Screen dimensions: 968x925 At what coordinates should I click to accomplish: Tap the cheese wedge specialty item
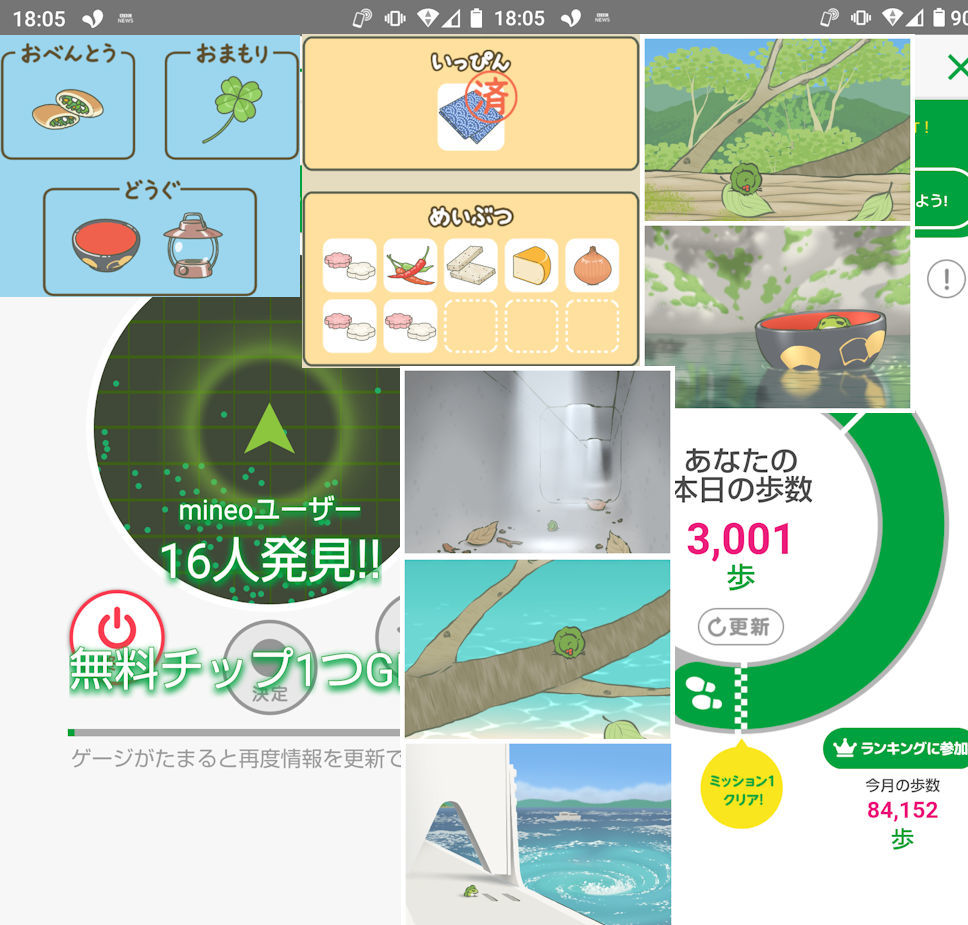[x=532, y=266]
